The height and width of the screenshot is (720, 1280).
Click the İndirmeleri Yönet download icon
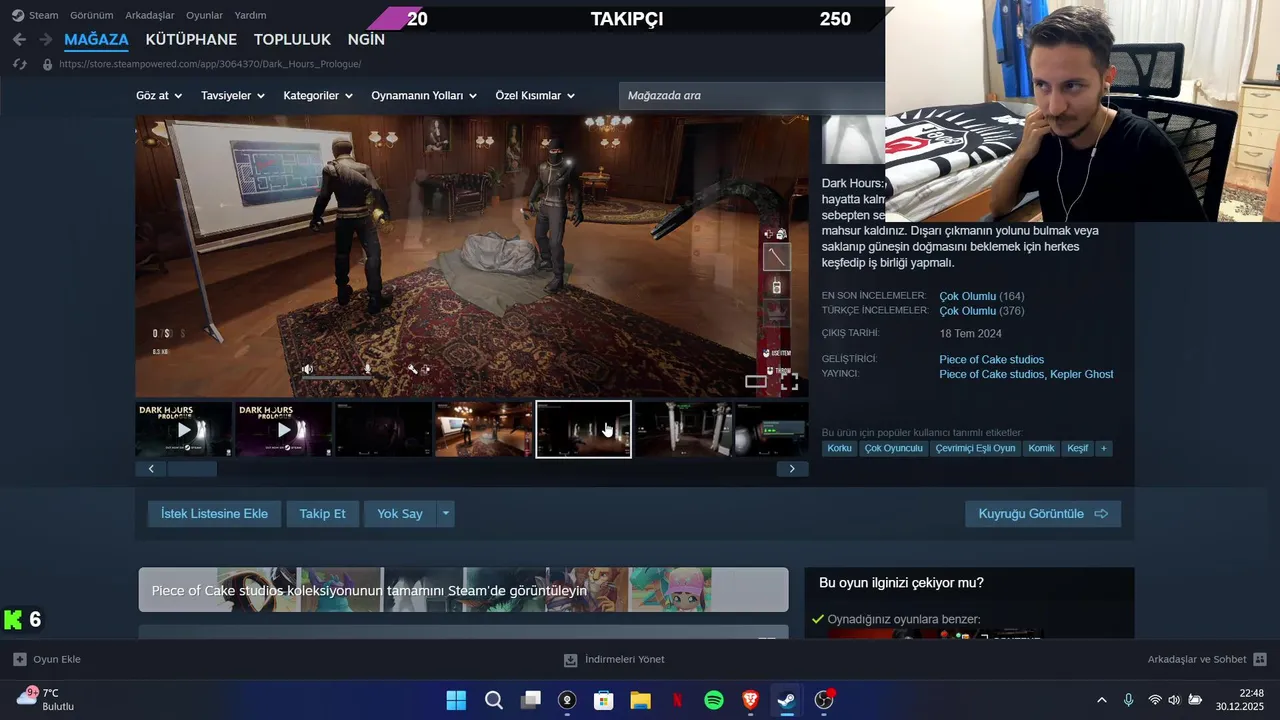point(570,659)
